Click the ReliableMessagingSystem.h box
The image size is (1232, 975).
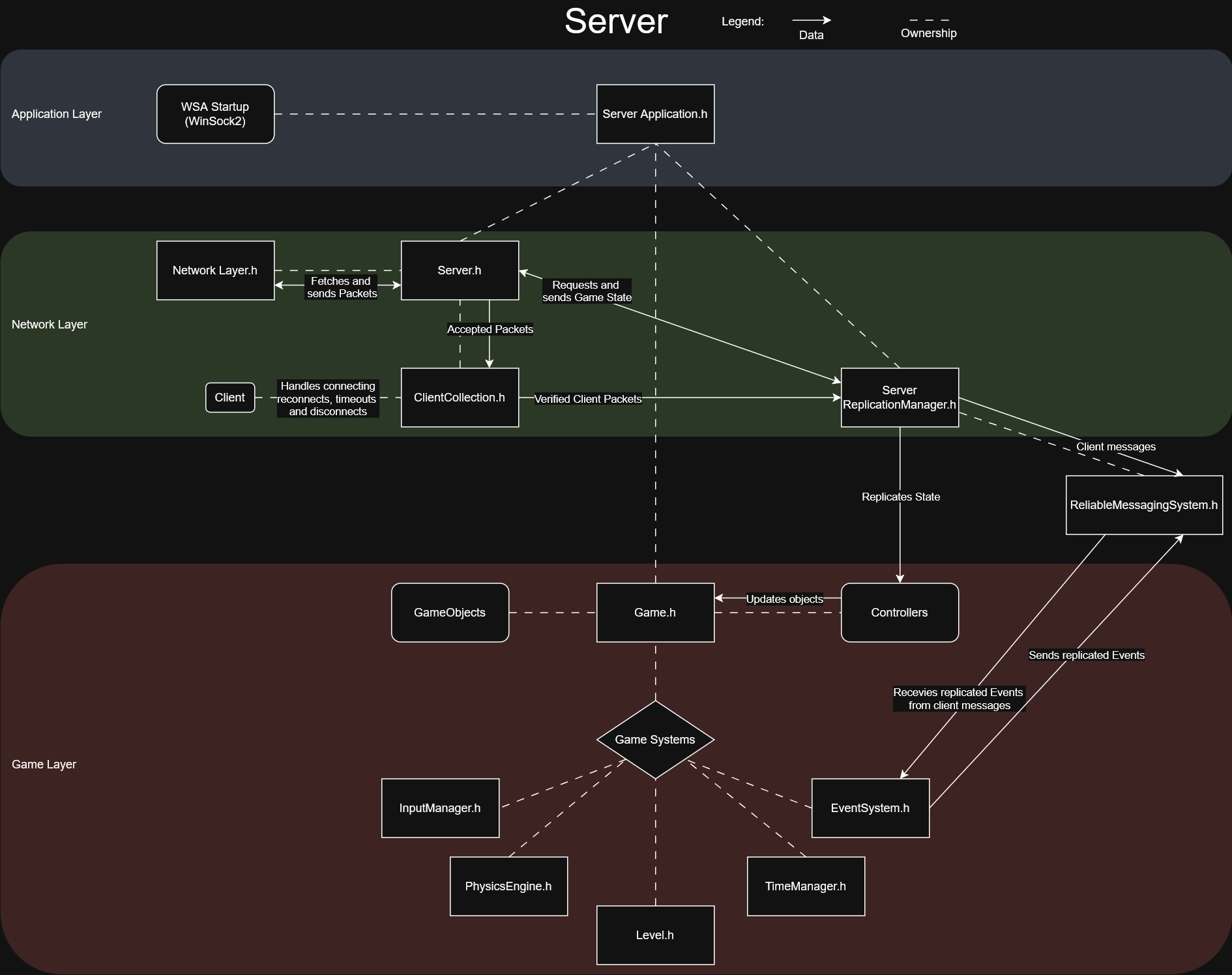(1144, 505)
